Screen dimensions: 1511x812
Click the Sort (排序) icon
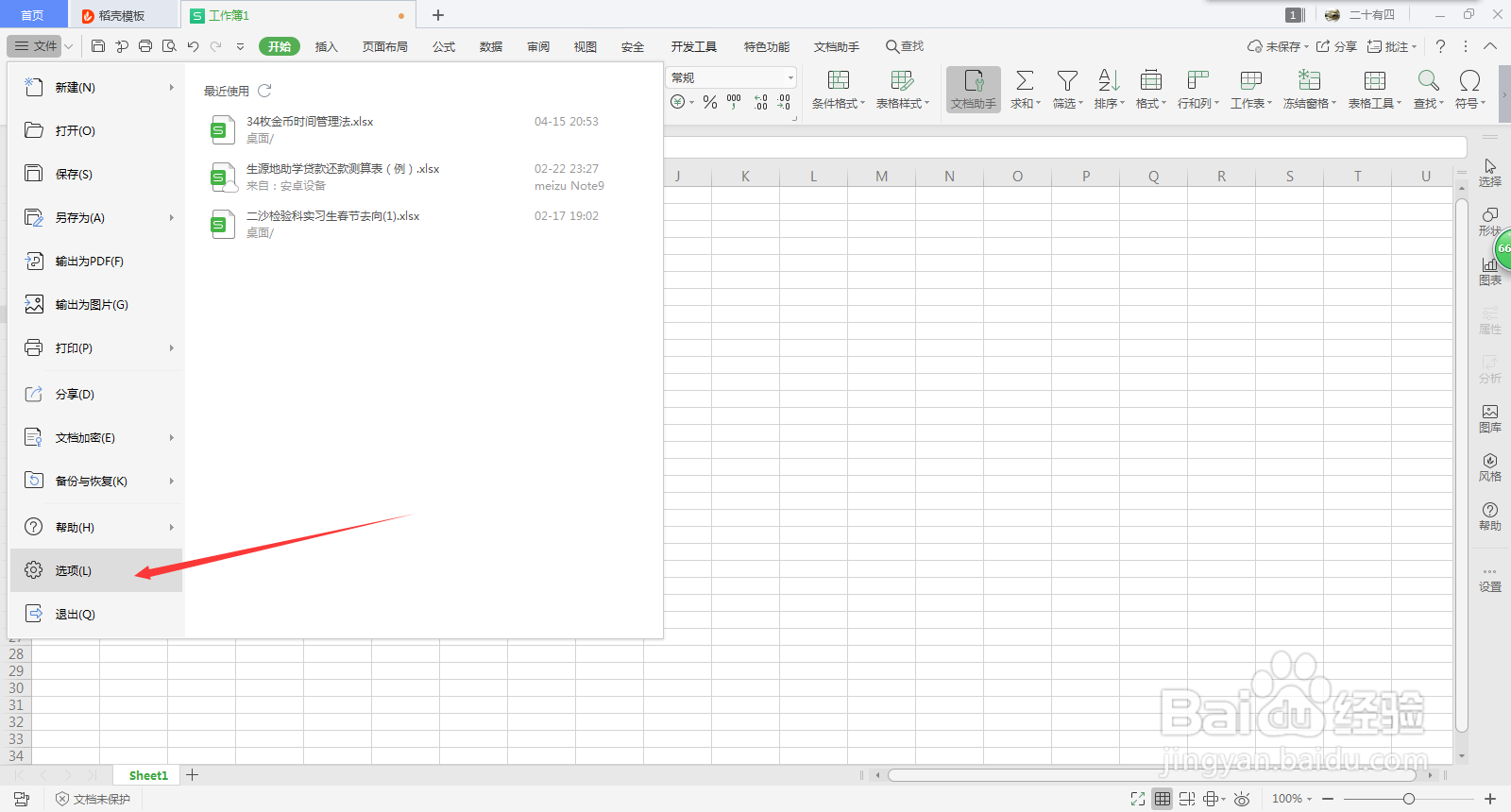1109,80
